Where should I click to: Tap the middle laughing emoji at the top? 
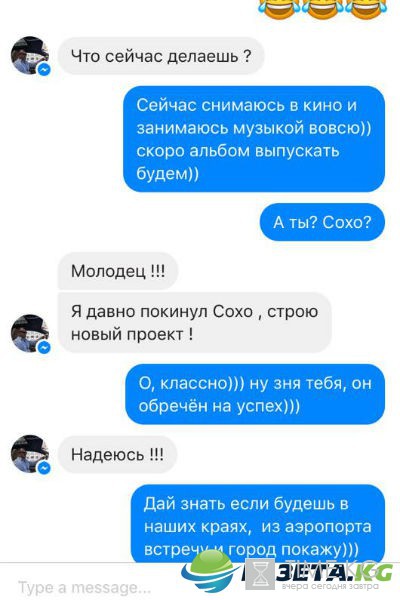tap(323, 8)
